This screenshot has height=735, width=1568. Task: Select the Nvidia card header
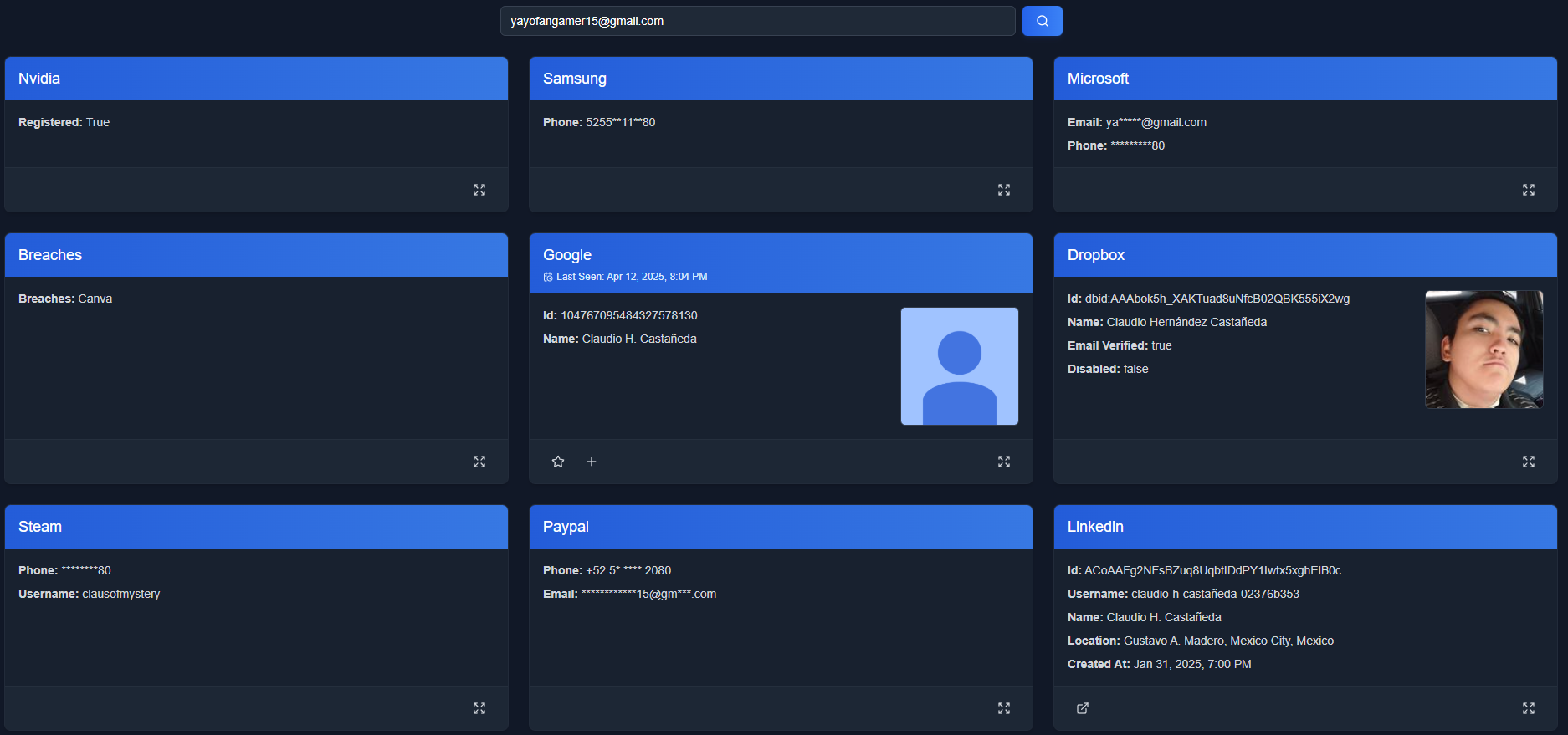pos(256,79)
